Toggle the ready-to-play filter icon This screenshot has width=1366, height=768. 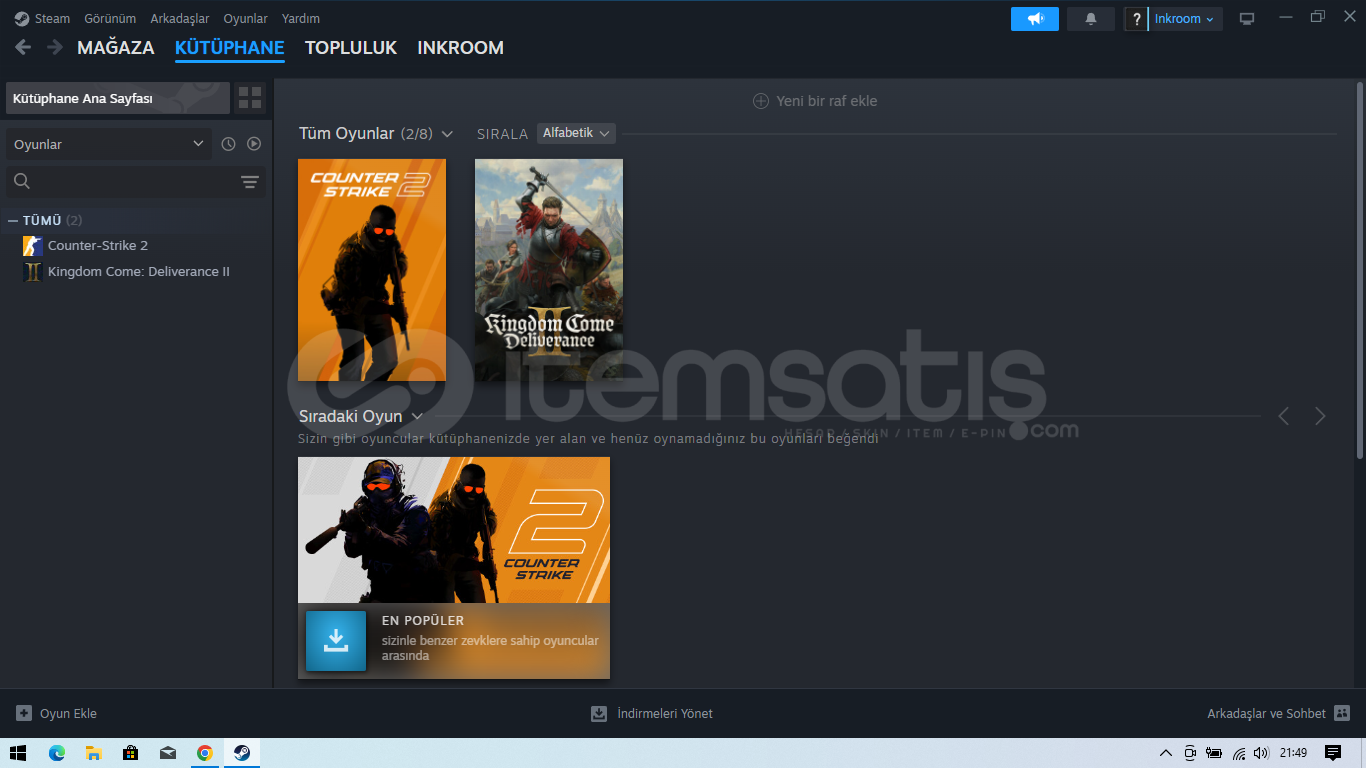pos(254,144)
